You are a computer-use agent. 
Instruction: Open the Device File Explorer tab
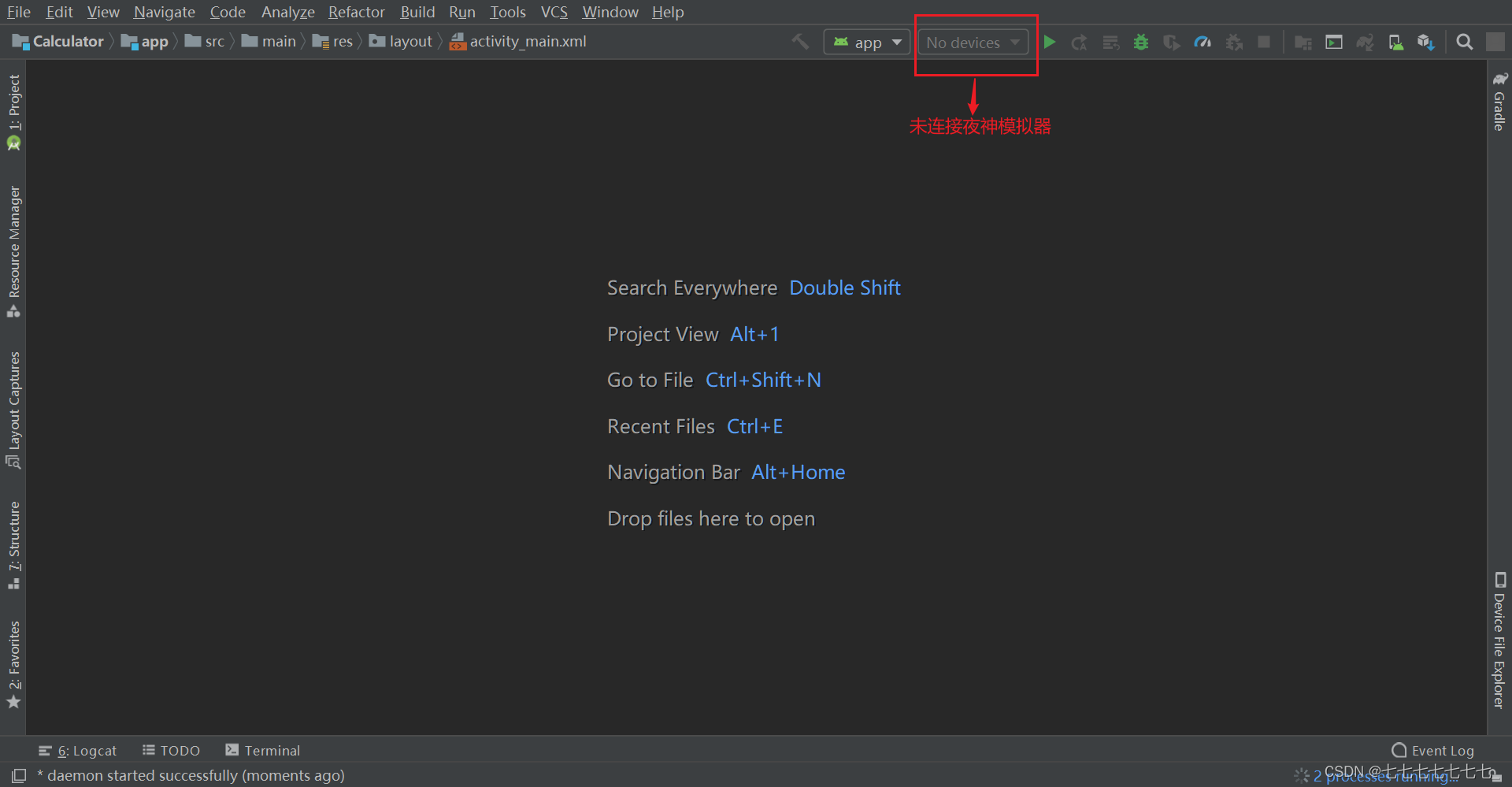tap(1499, 640)
